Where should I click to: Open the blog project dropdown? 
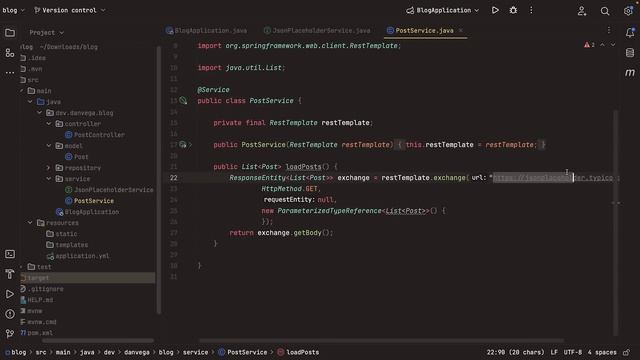(x=13, y=10)
